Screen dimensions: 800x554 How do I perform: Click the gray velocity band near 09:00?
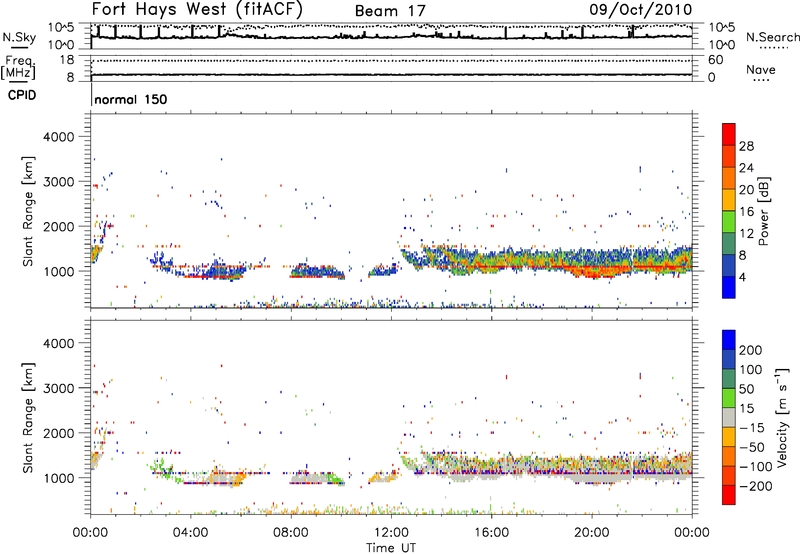click(309, 479)
